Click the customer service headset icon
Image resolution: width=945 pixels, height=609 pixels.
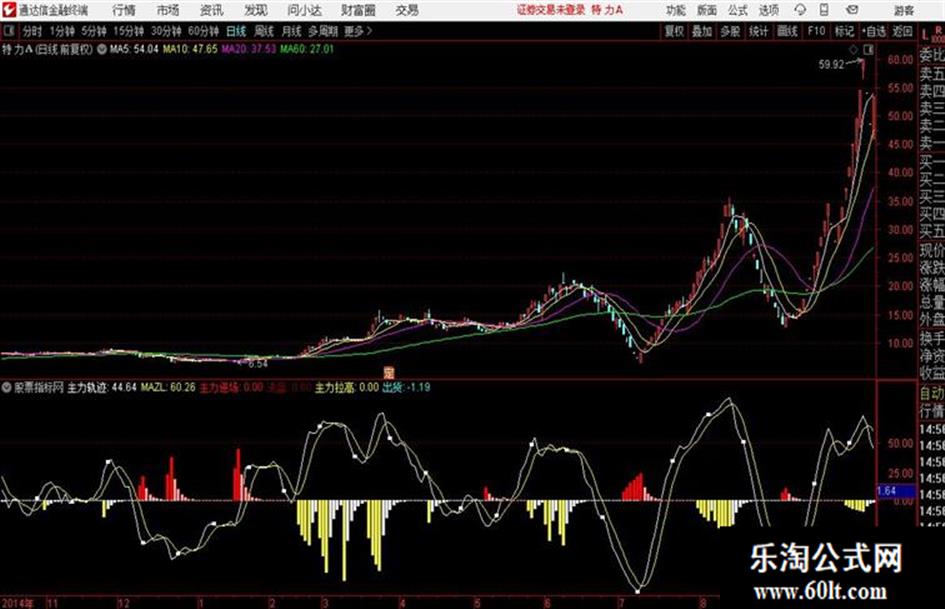tap(800, 10)
